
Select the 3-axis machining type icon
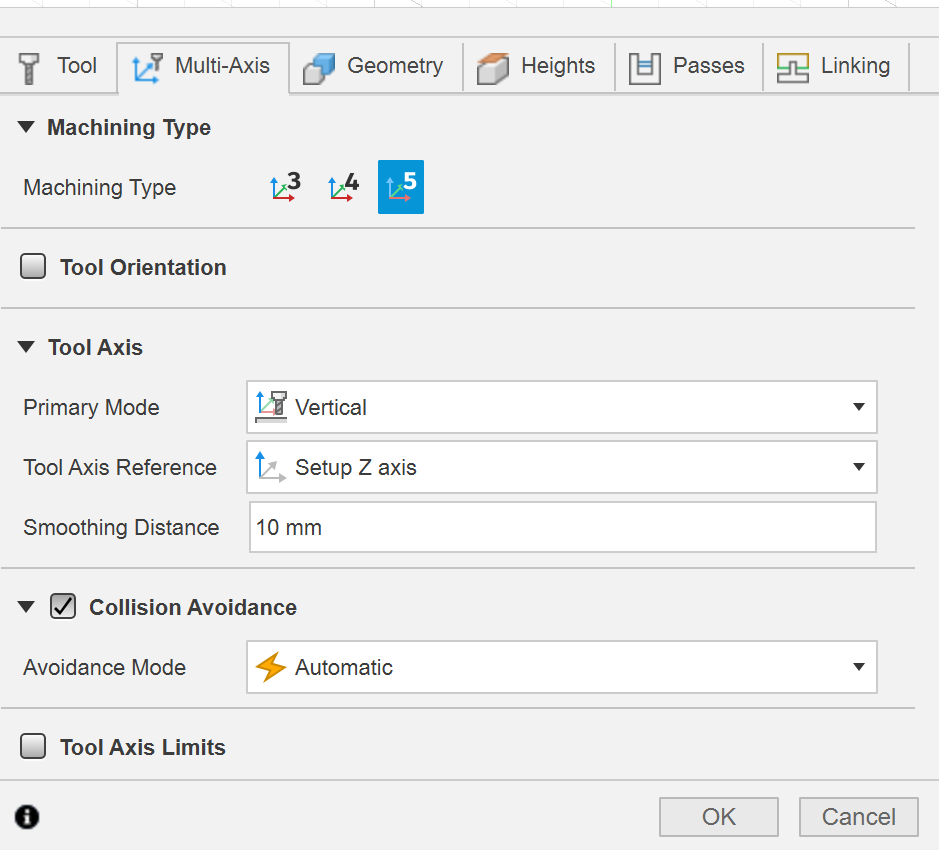click(x=285, y=187)
